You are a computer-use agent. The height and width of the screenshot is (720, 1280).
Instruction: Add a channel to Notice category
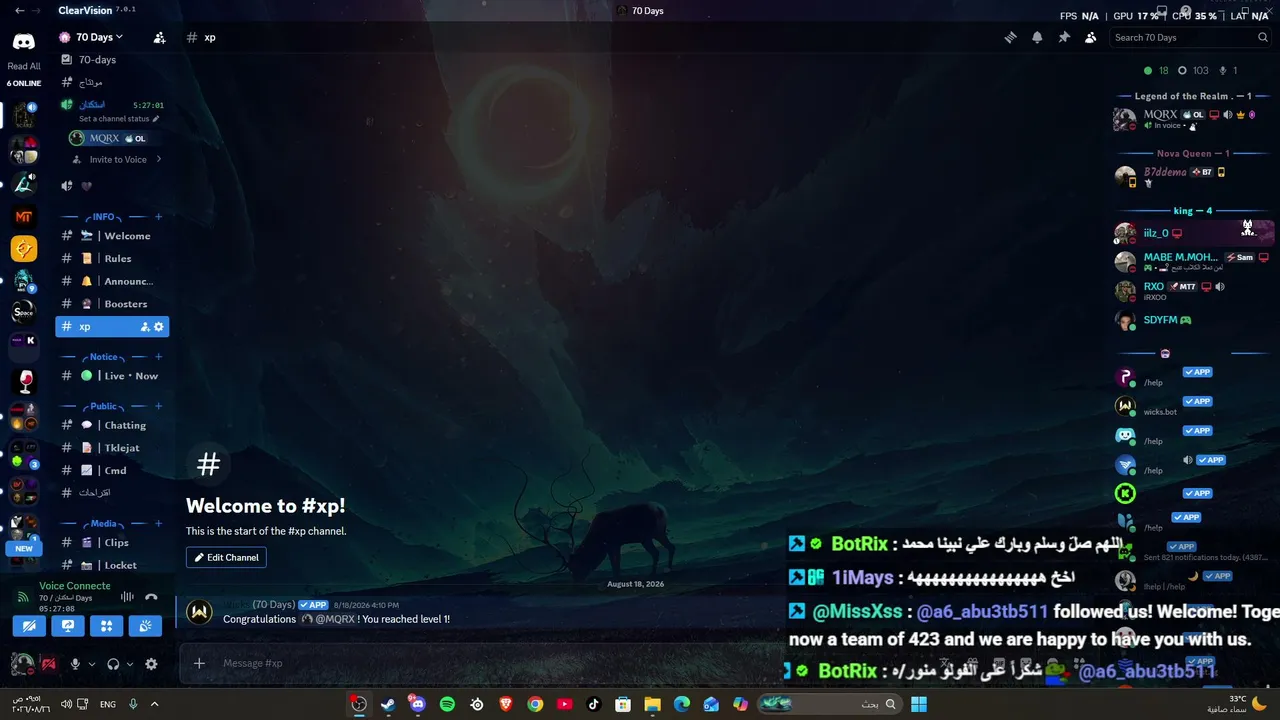tap(158, 356)
